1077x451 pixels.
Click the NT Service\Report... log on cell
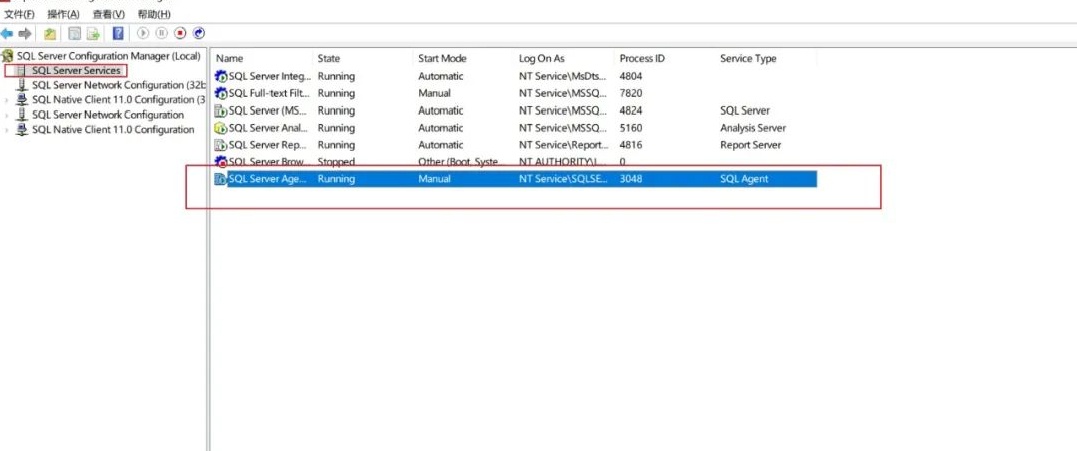(x=564, y=145)
